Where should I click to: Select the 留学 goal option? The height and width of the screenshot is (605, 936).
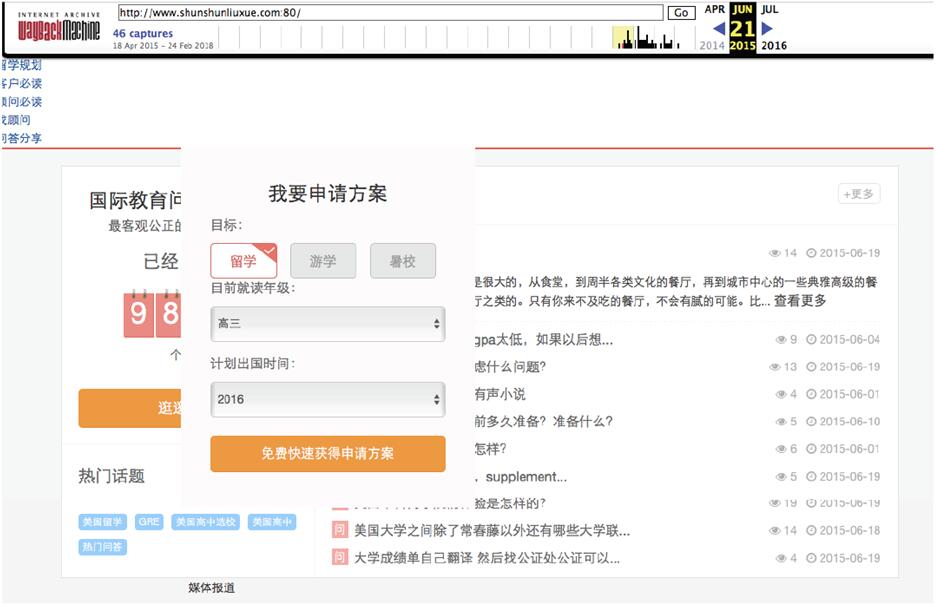pos(243,261)
